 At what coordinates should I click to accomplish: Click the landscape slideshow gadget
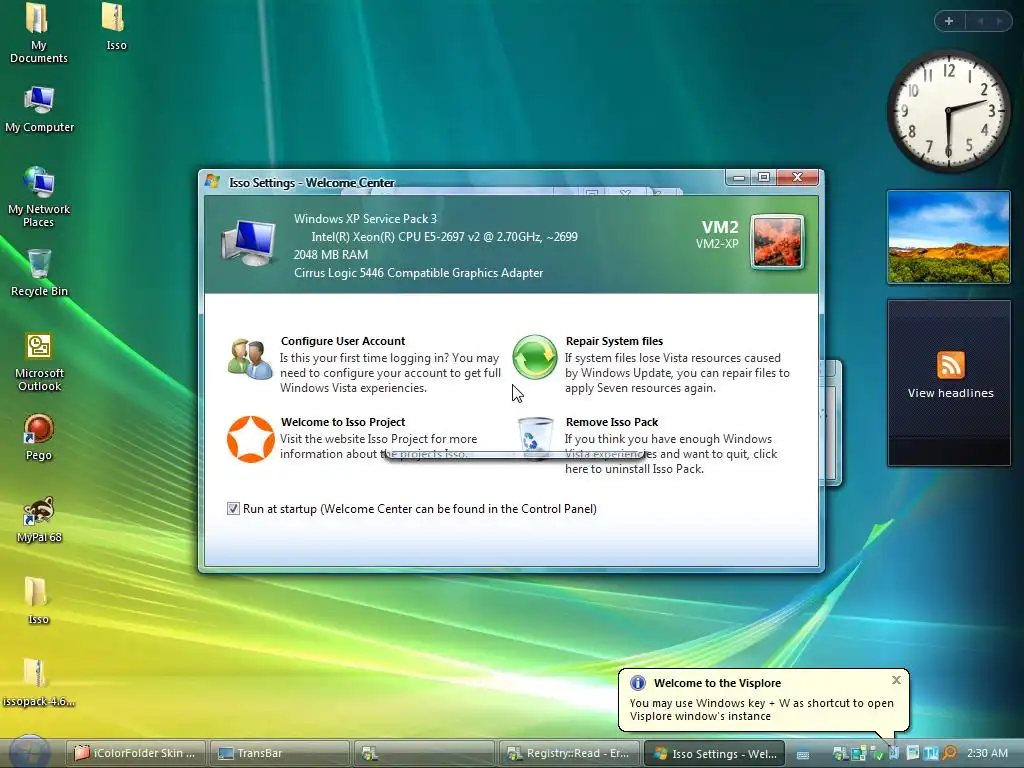pos(948,237)
